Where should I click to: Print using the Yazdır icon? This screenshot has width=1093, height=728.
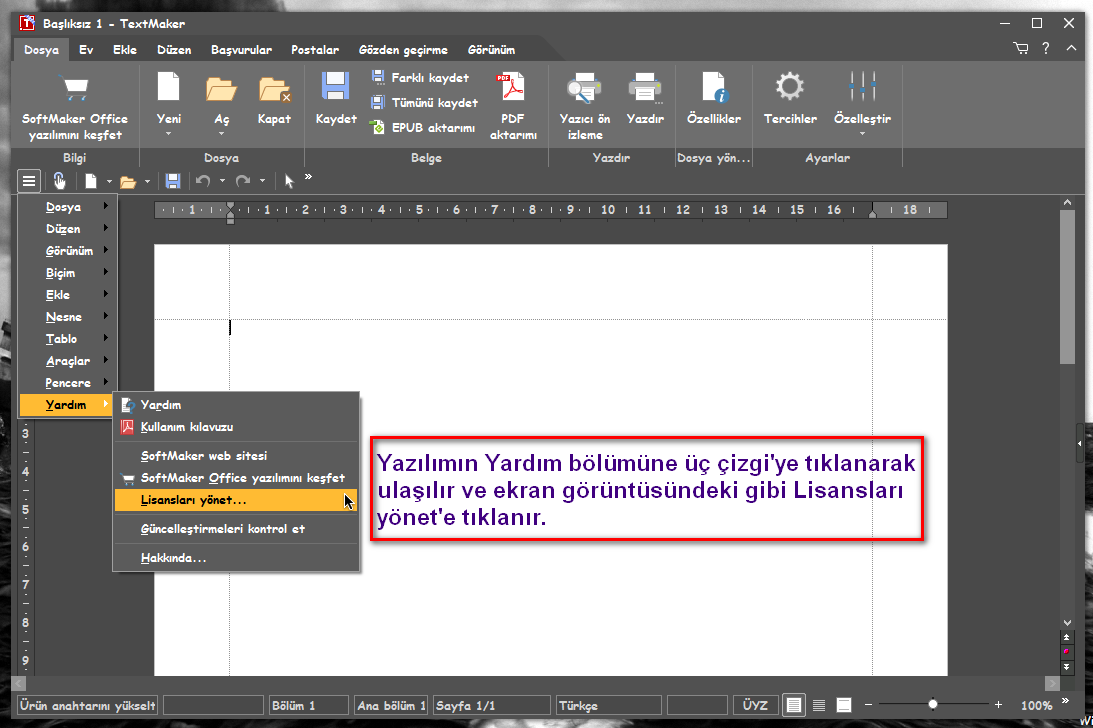coord(645,89)
